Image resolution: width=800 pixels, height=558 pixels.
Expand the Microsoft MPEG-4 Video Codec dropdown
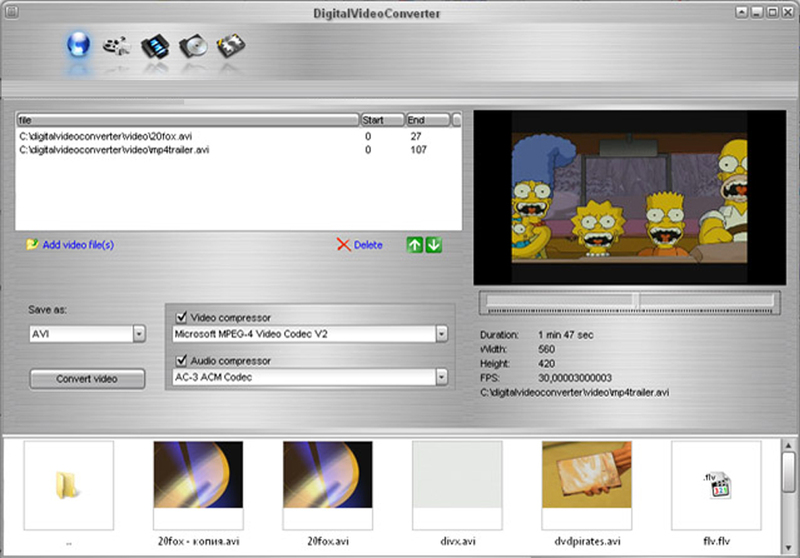[441, 334]
